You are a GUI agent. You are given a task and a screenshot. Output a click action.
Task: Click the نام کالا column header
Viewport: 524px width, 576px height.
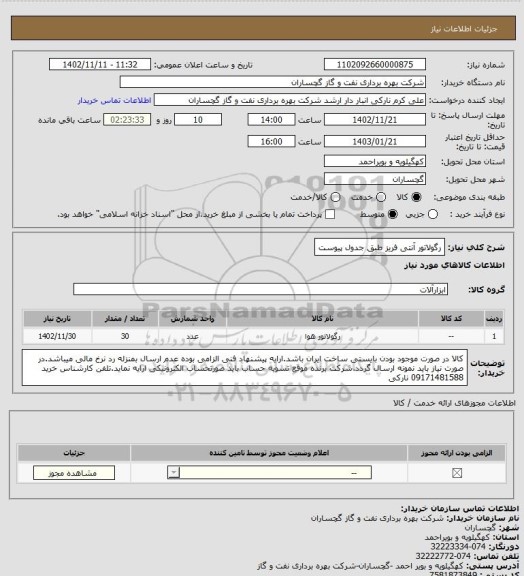[x=322, y=319]
